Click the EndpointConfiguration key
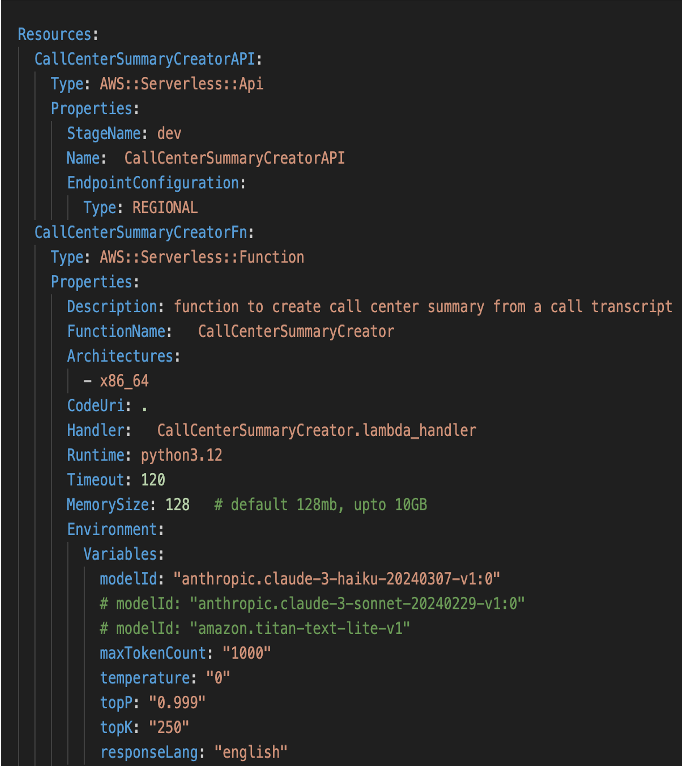This screenshot has width=682, height=766. 153,183
